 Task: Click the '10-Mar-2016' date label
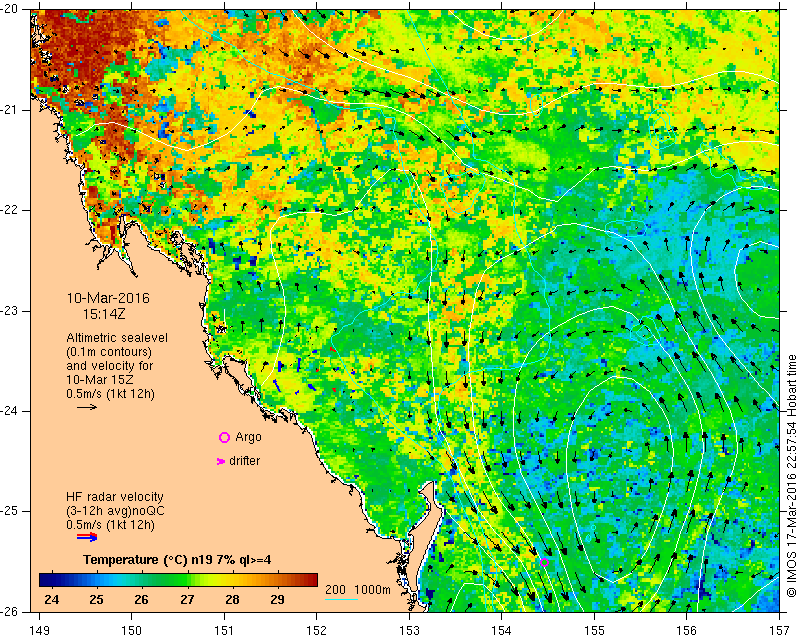coord(108,298)
